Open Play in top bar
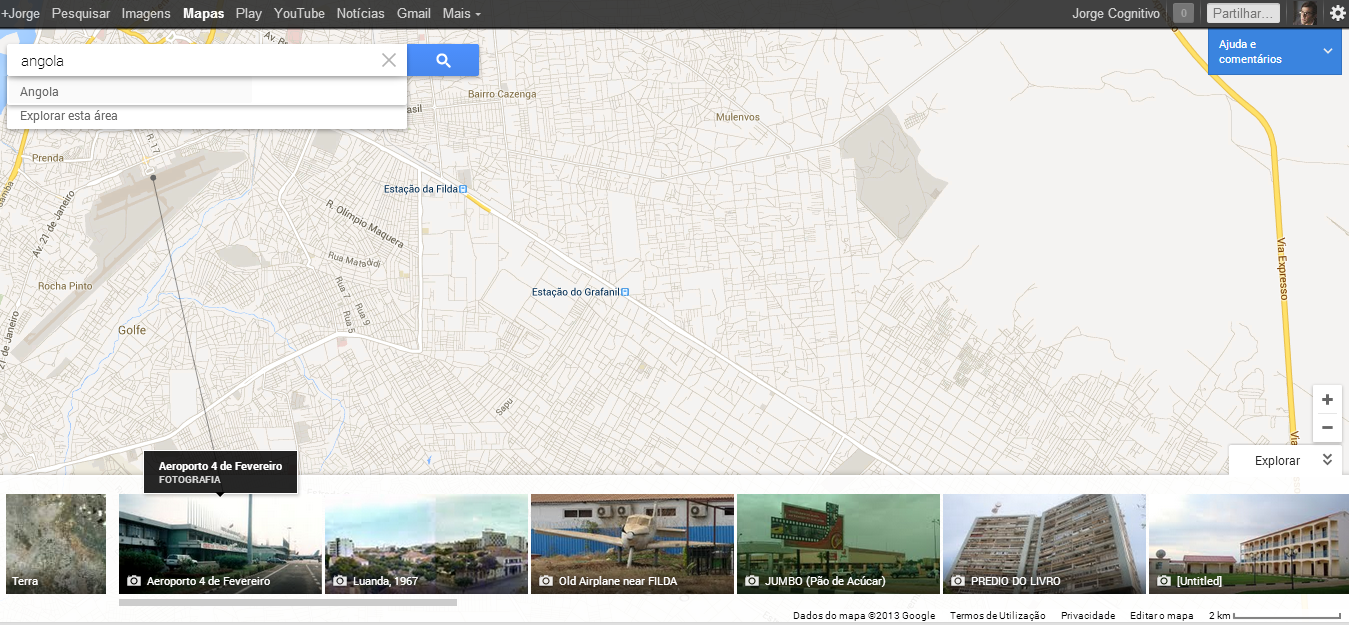This screenshot has height=625, width=1349. [249, 13]
